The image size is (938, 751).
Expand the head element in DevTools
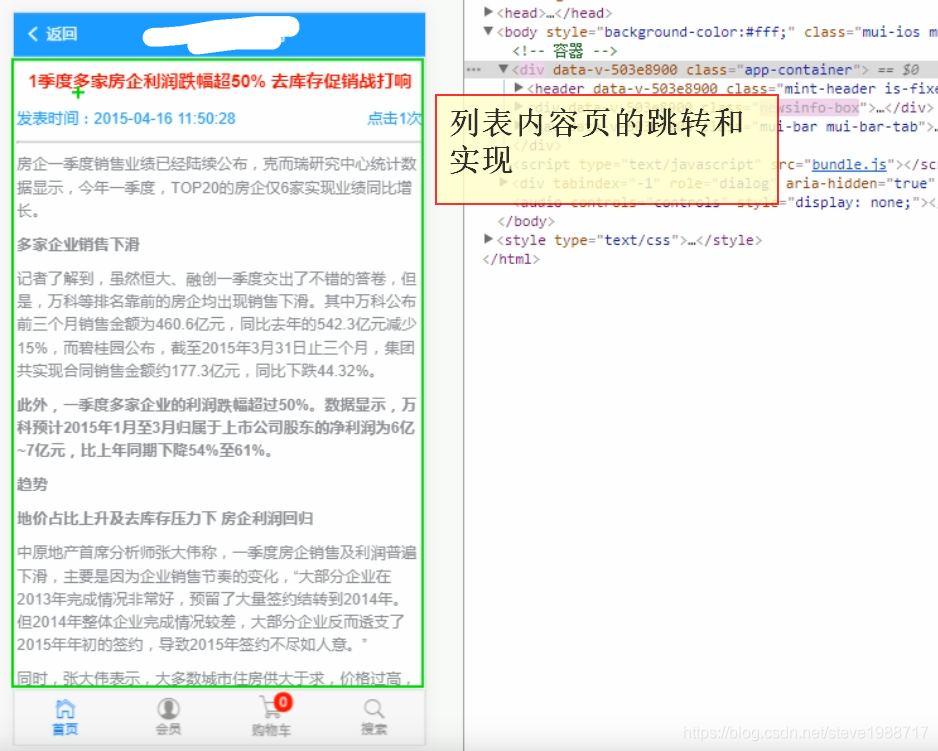(488, 12)
